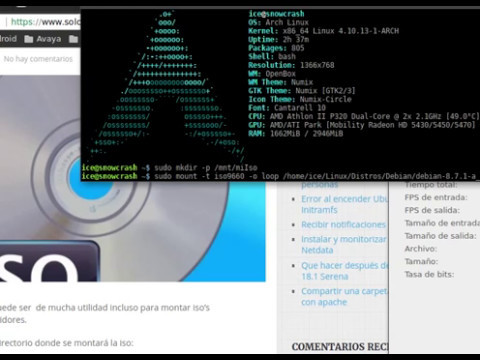
Task: Click the 'RAM: 1662MiB / 2946MiB' line
Action: click(296, 134)
